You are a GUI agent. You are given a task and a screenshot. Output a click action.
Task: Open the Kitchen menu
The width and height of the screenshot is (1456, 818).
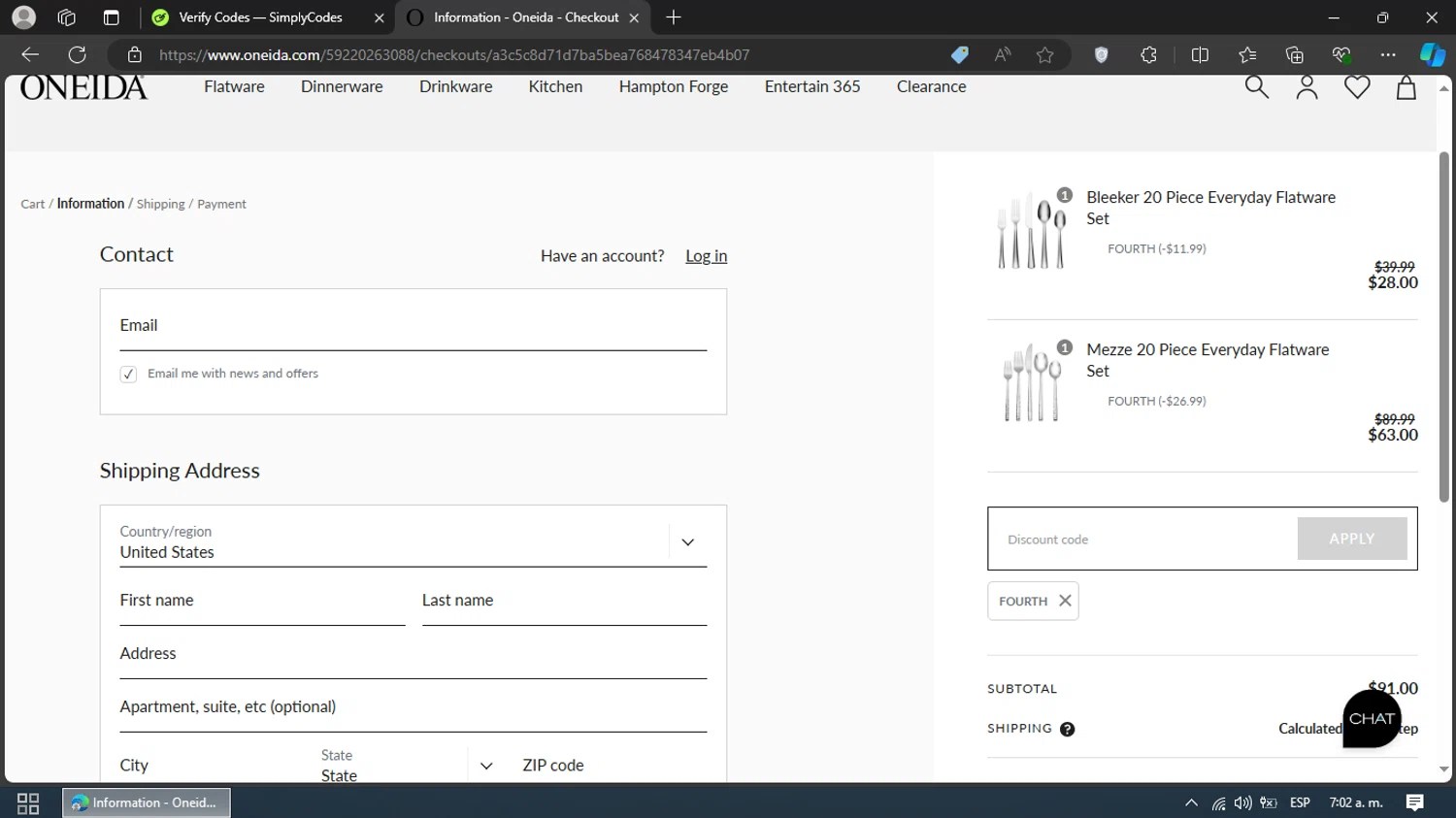pos(555,86)
